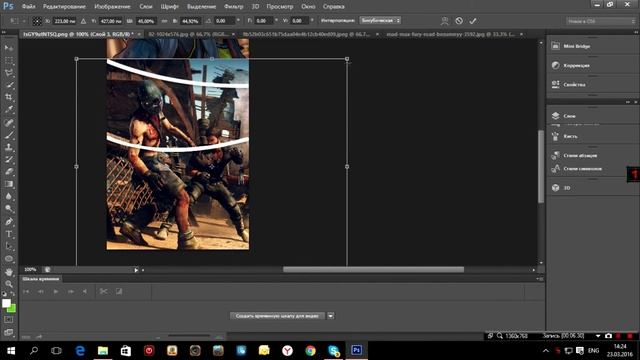
Task: Open the workspace selector dropdown at top right
Action: (x=600, y=21)
